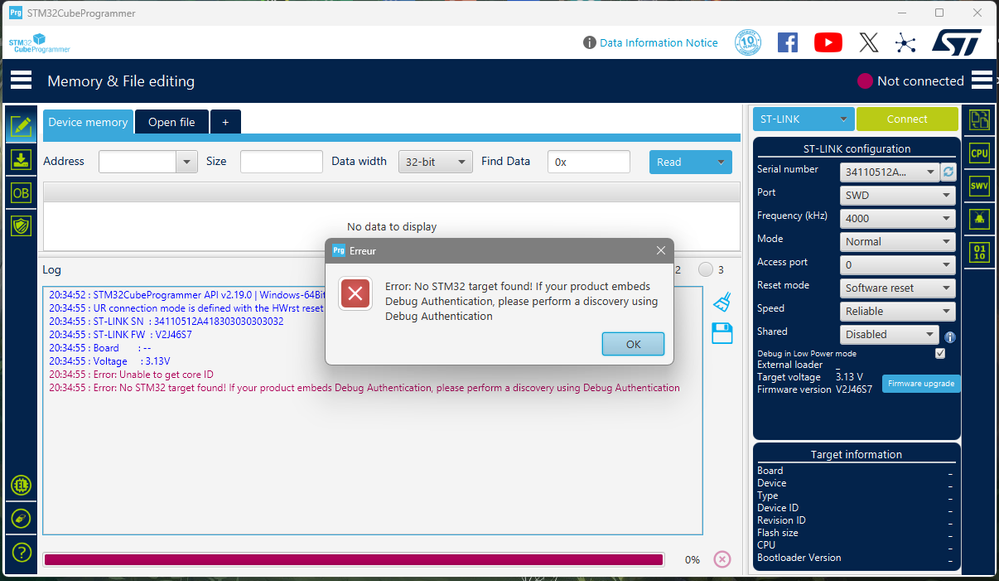Open the bug debug icon on right sidebar

click(979, 219)
